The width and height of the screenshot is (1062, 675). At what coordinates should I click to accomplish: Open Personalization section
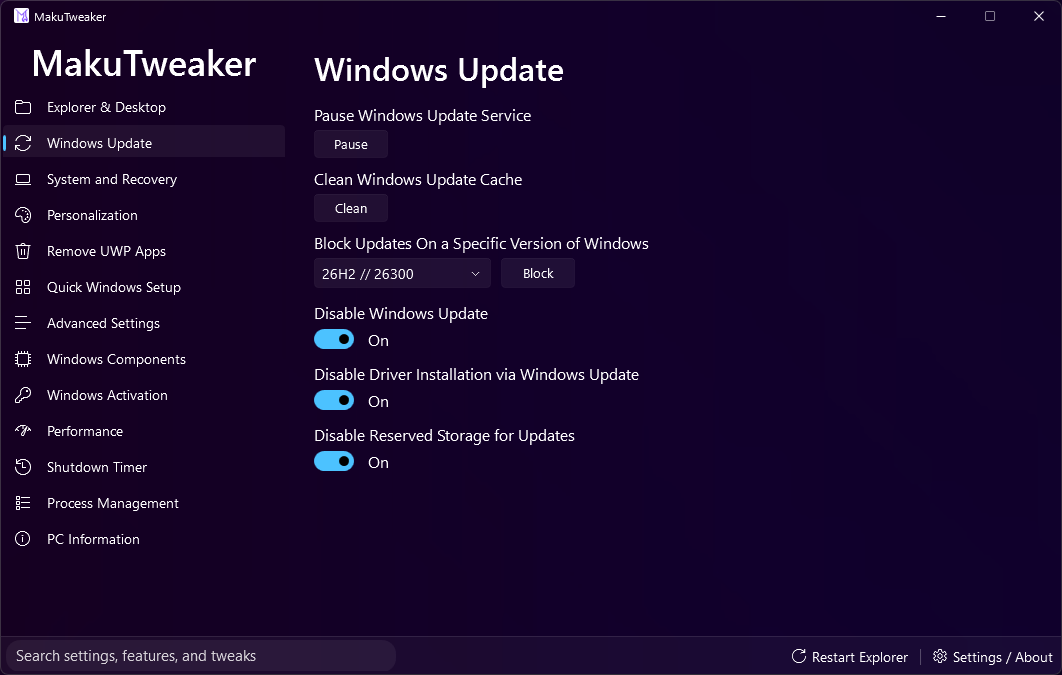144,215
